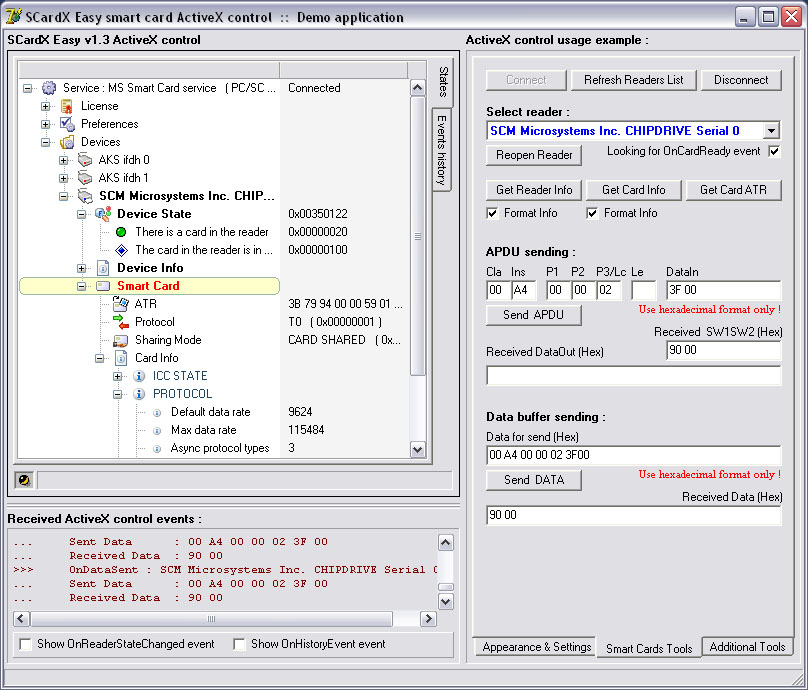
Task: Switch to Additional Tools tab
Action: 747,647
